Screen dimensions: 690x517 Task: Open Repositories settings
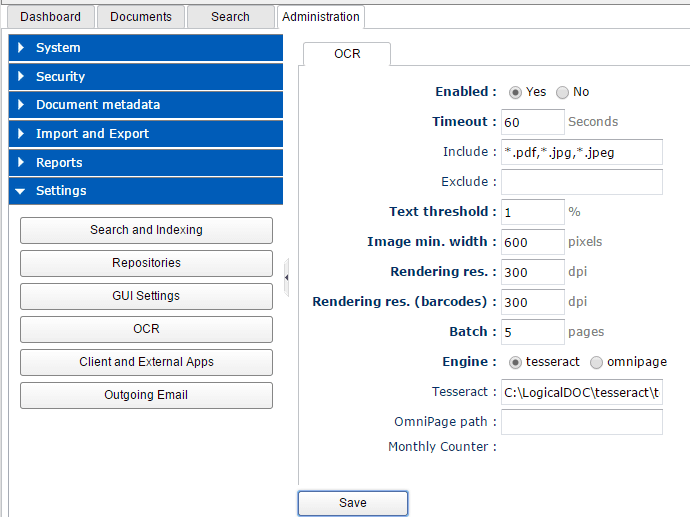pos(146,263)
